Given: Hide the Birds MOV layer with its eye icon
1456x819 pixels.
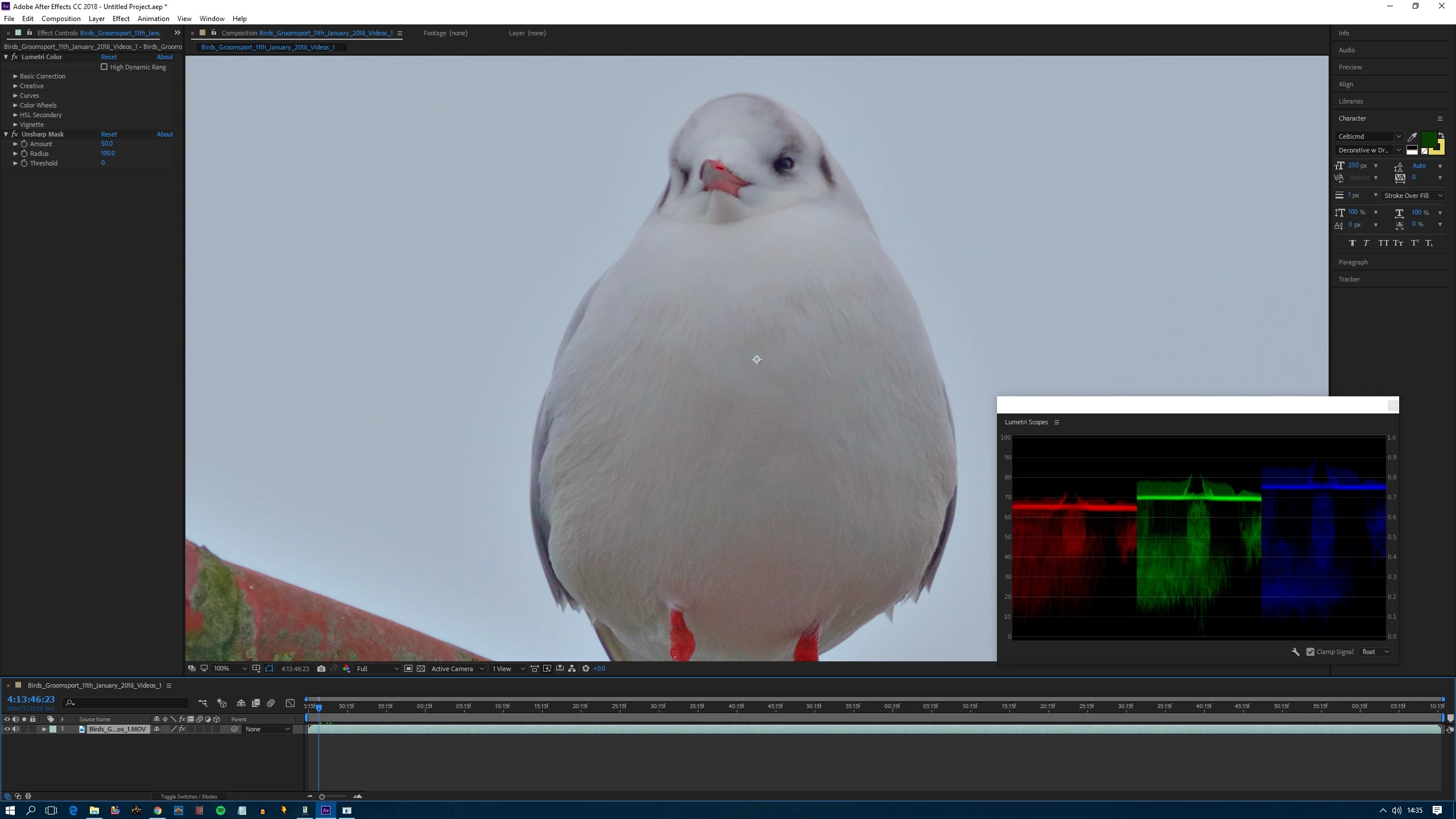Looking at the screenshot, I should click(7, 729).
